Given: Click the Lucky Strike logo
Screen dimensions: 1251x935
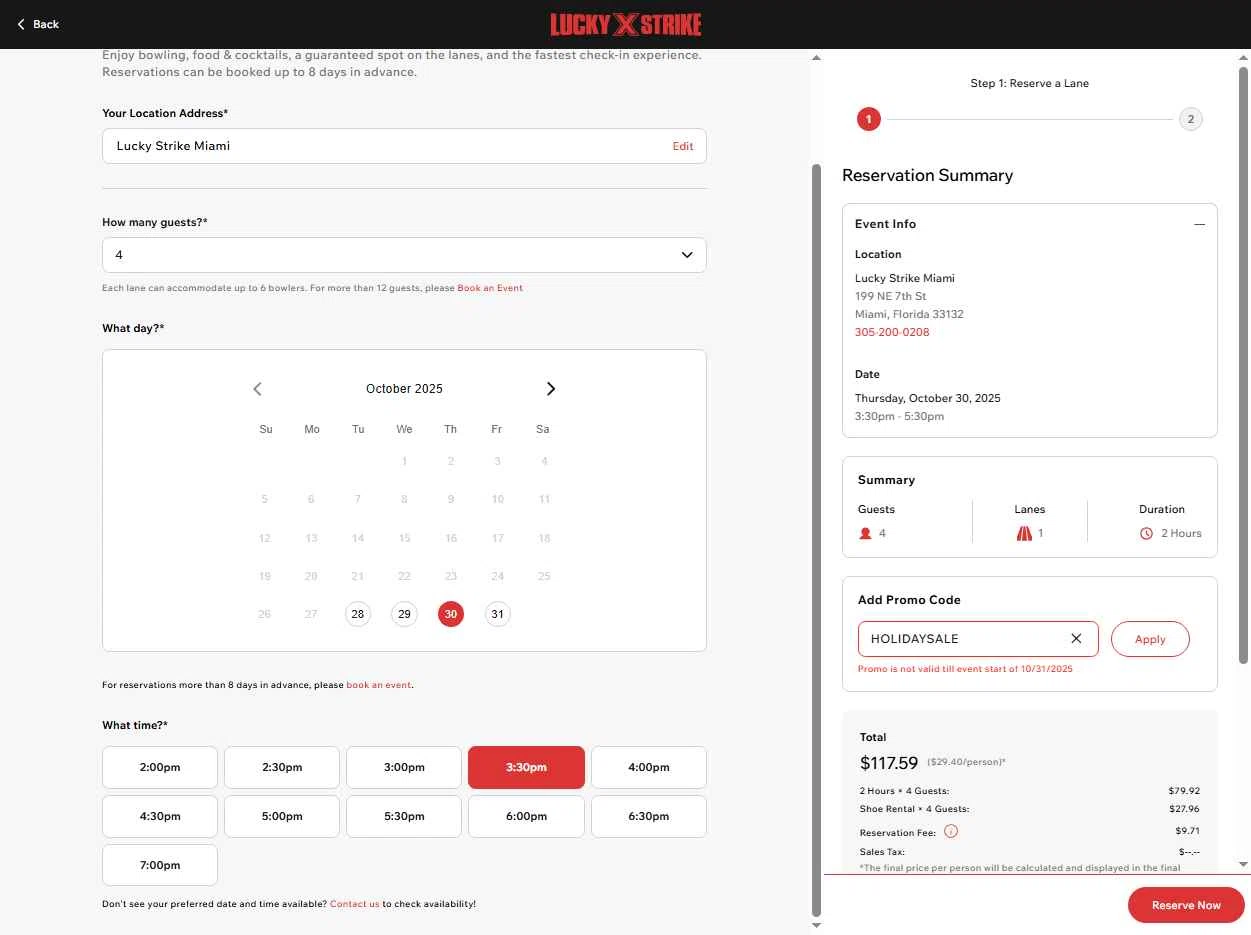Looking at the screenshot, I should (626, 24).
